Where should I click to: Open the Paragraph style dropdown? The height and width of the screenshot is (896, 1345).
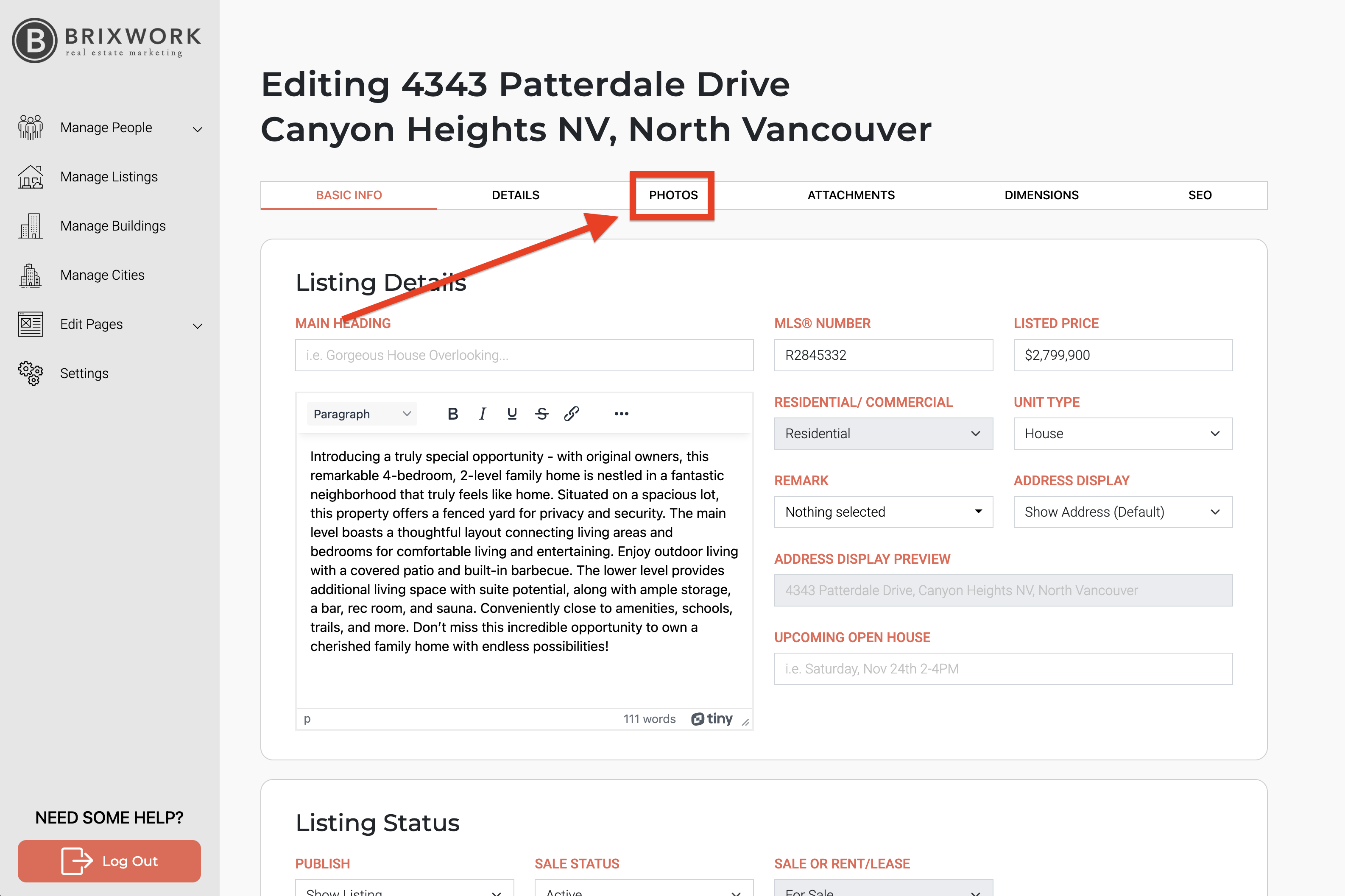tap(361, 414)
